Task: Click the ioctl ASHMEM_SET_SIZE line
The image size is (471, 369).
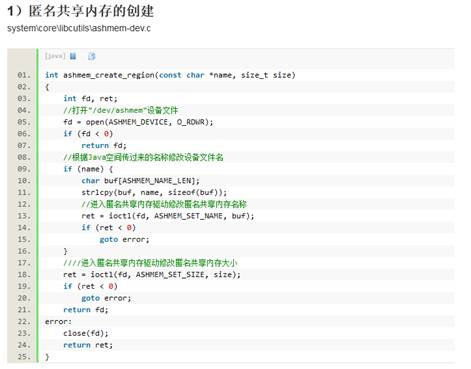Action: [x=152, y=274]
